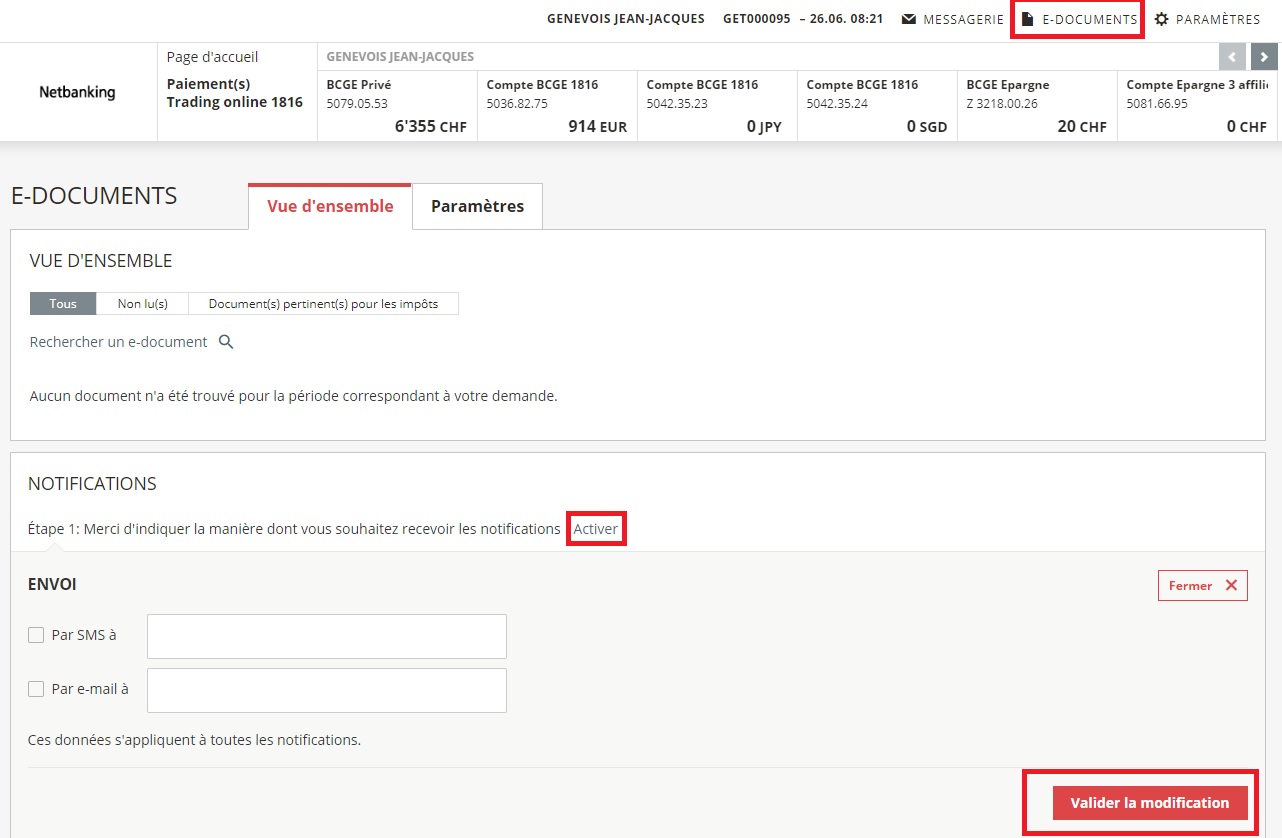Select the JPY Compte BCGE 1816 account
The width and height of the screenshot is (1282, 838).
717,105
